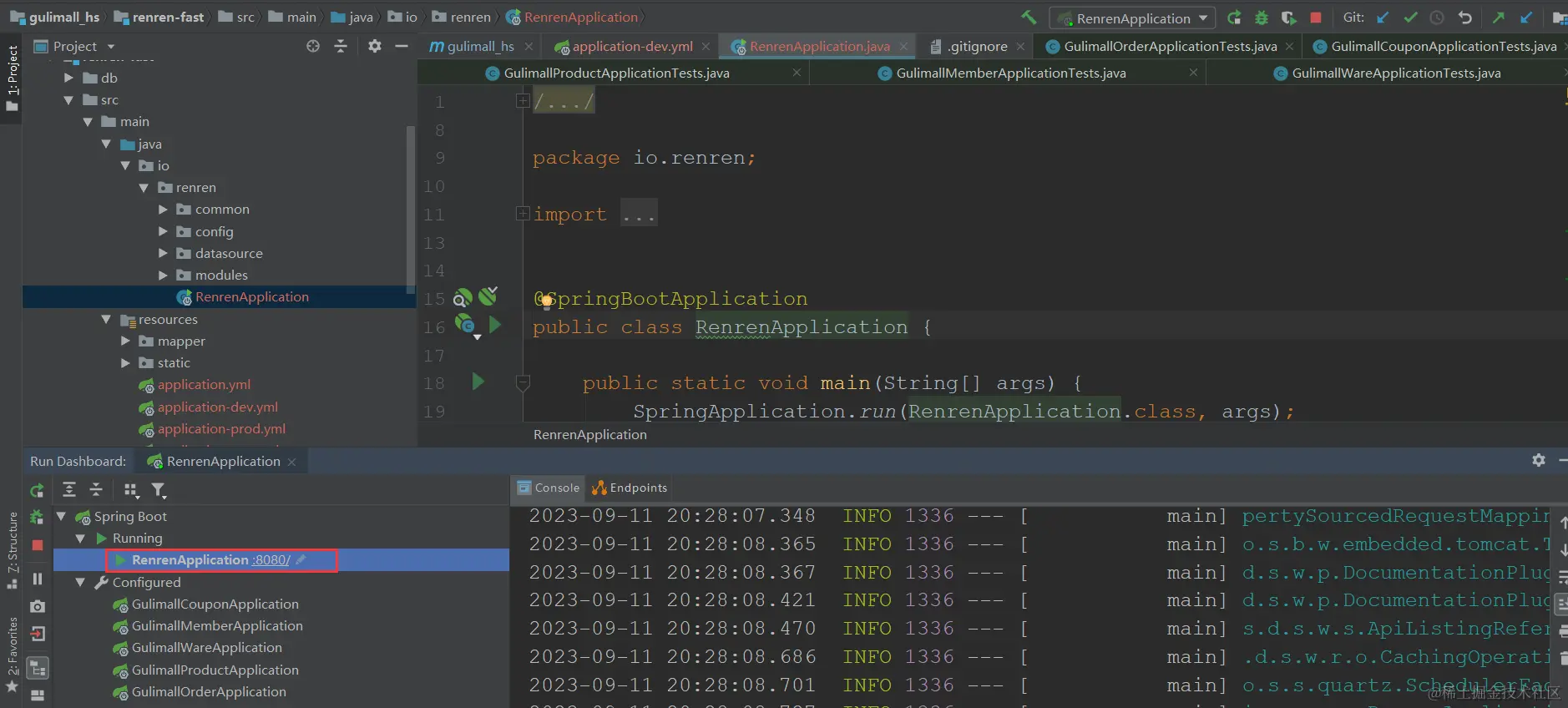1568x708 pixels.
Task: Stop the app from the Run Dashboard sidebar
Action: point(37,545)
